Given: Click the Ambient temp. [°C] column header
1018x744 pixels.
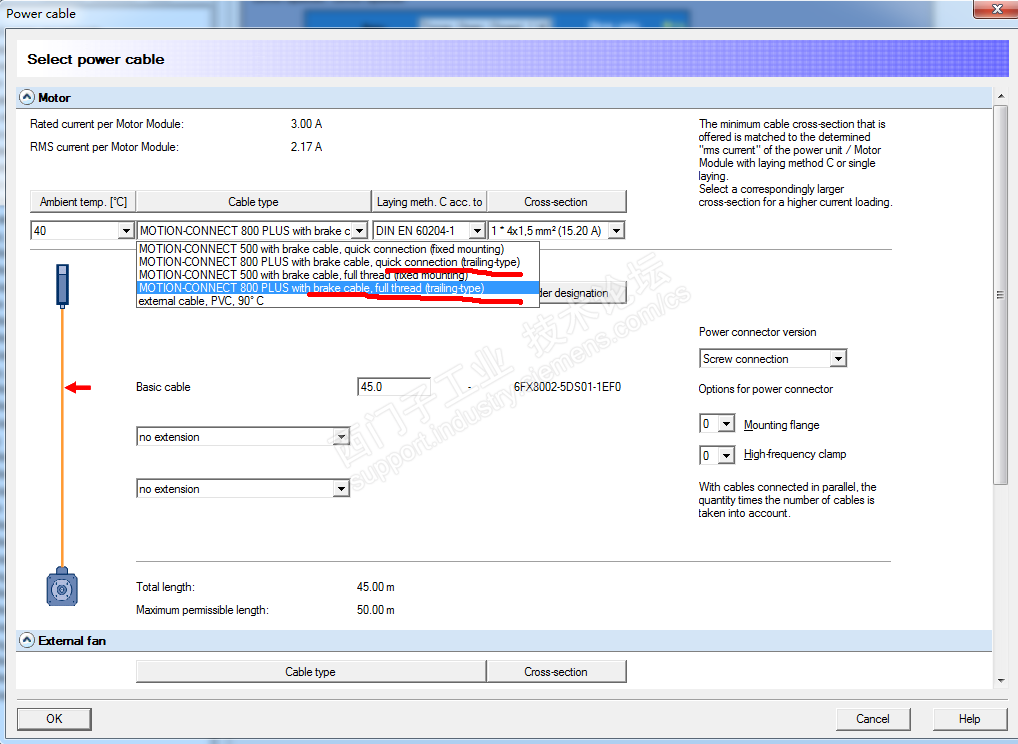Looking at the screenshot, I should tap(83, 202).
